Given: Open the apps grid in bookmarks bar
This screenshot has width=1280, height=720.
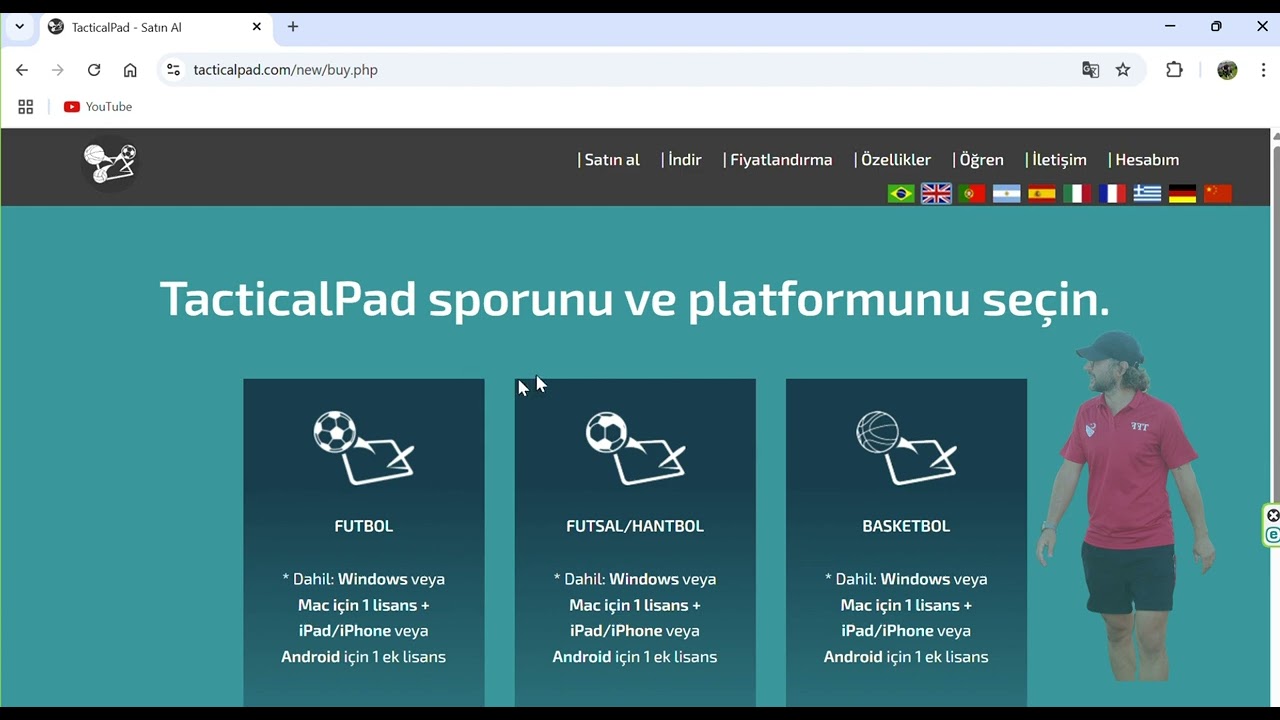Looking at the screenshot, I should pos(26,107).
